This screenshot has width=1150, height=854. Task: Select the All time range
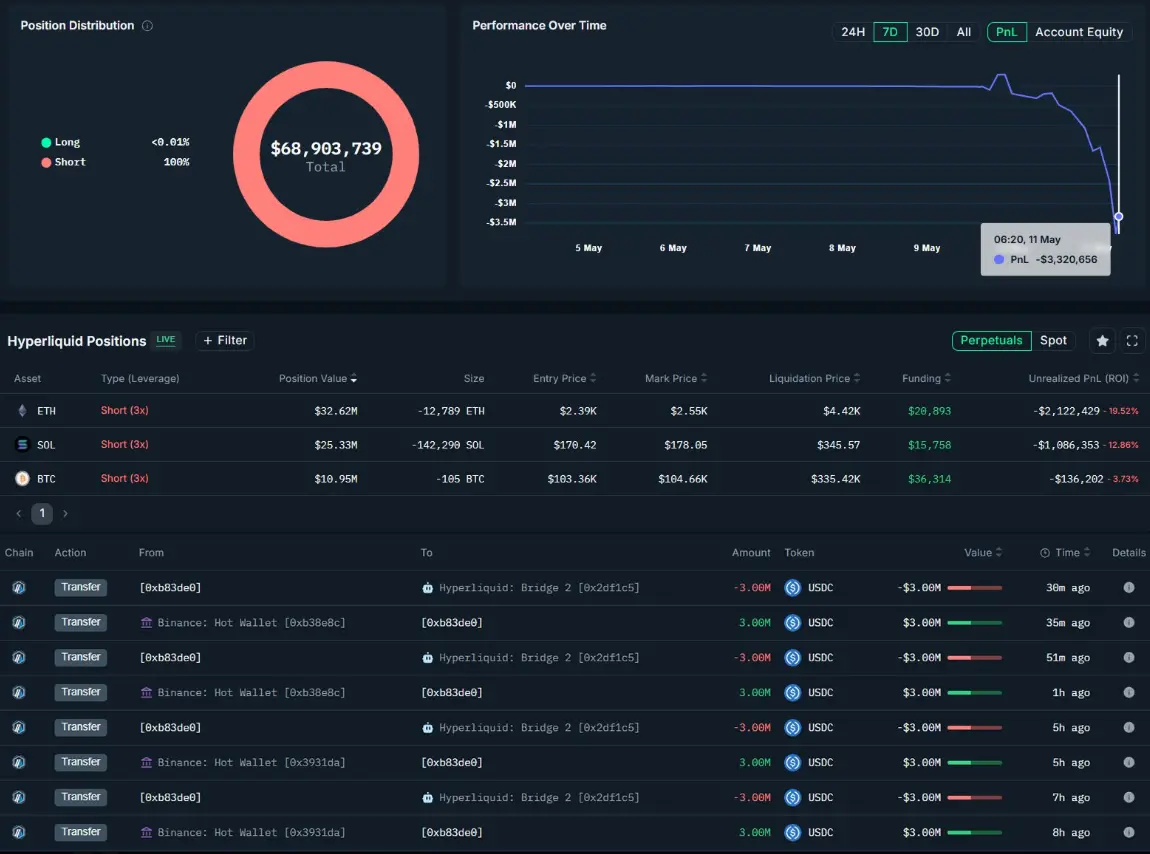click(963, 32)
